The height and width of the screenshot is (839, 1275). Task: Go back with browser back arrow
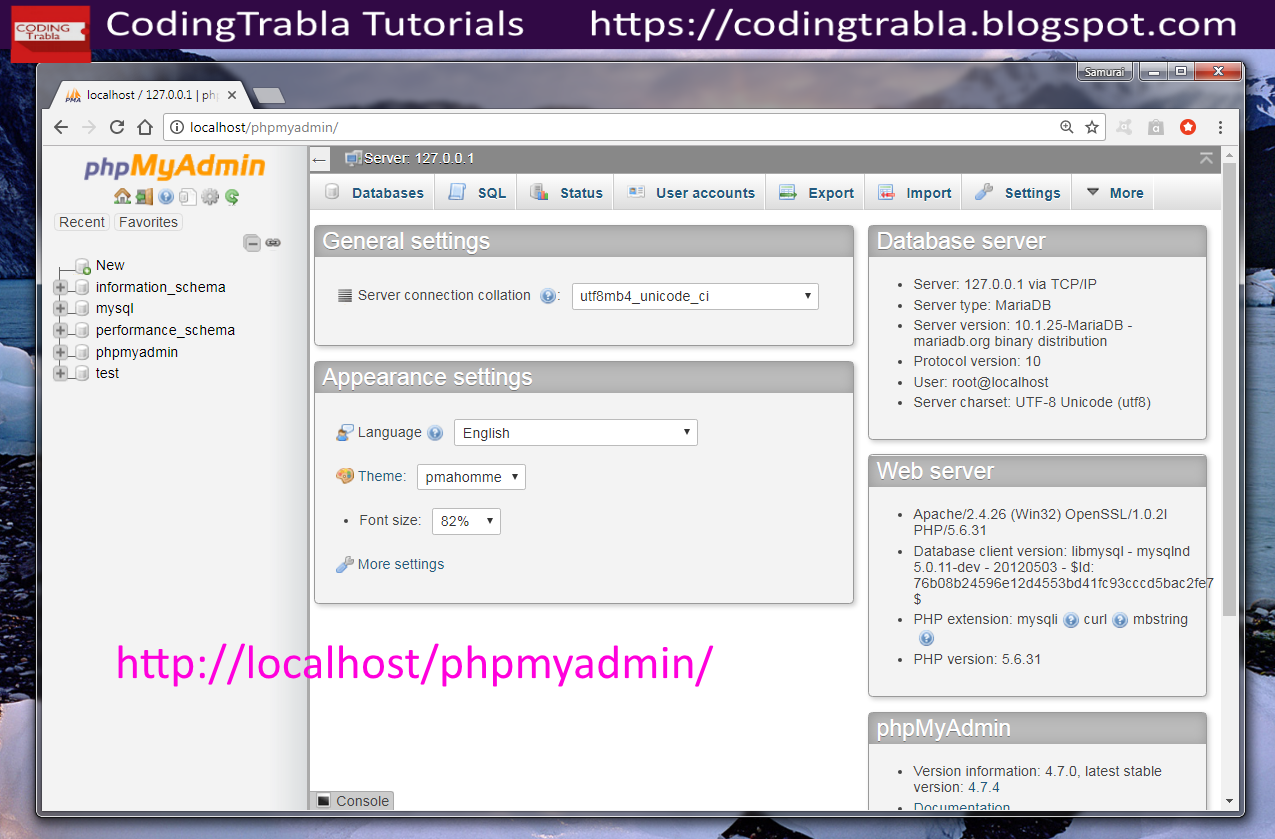61,127
